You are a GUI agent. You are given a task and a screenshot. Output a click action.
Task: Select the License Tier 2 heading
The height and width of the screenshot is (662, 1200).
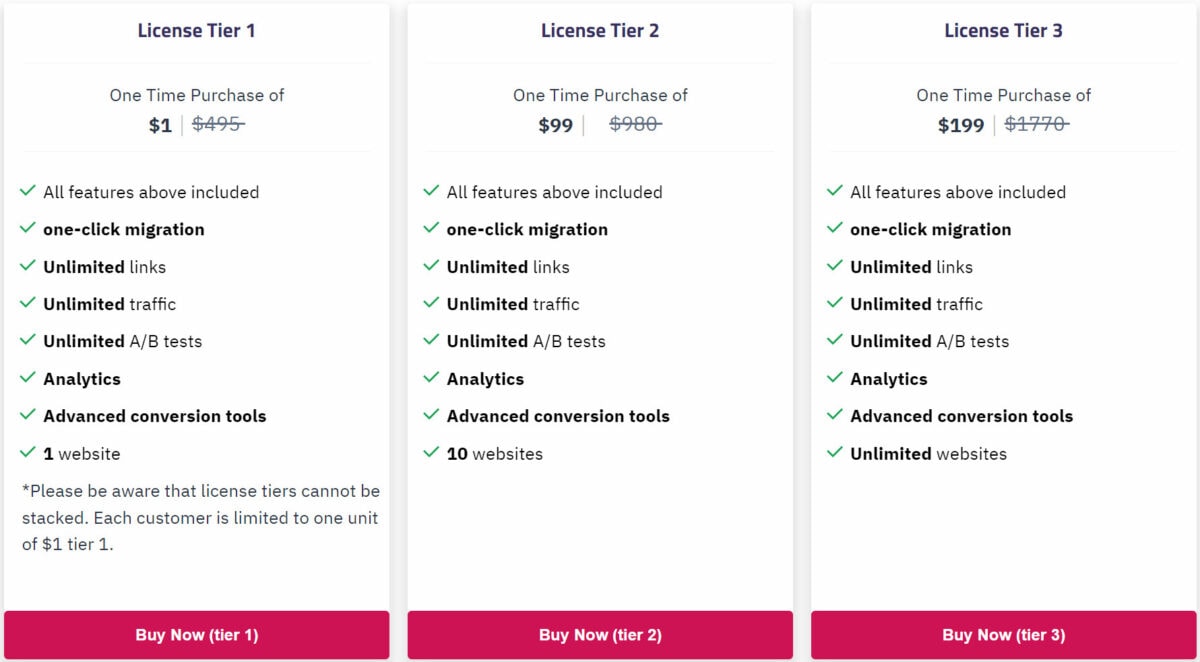click(600, 30)
